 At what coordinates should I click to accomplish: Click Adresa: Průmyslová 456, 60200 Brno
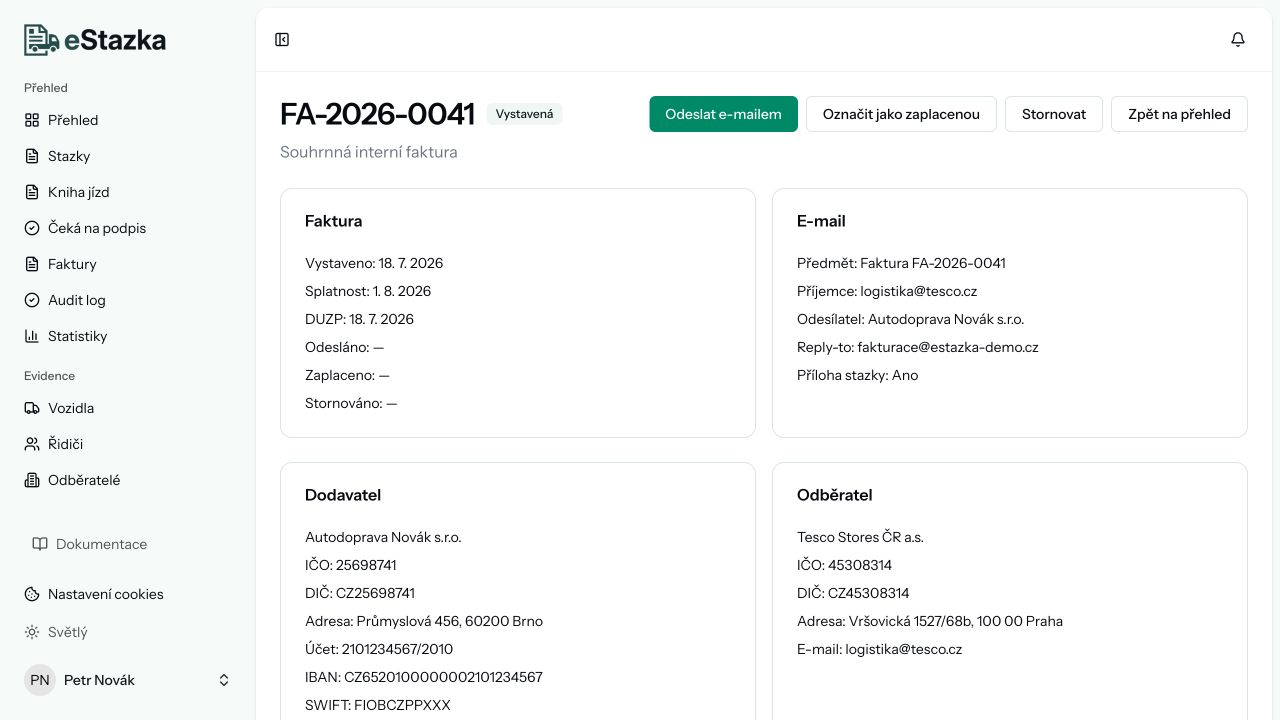point(424,621)
